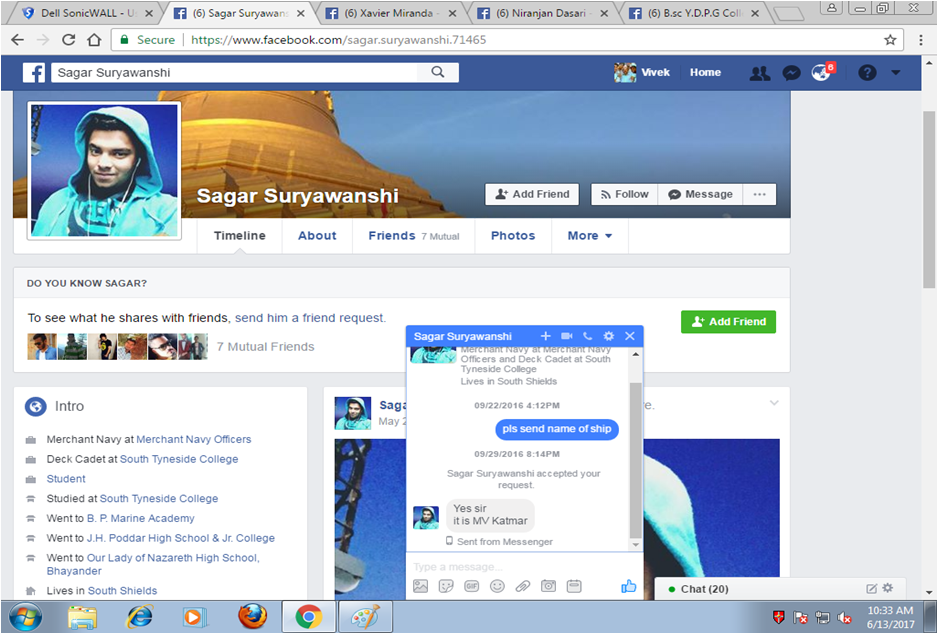
Task: Click the green Add Friend button
Action: [x=728, y=322]
